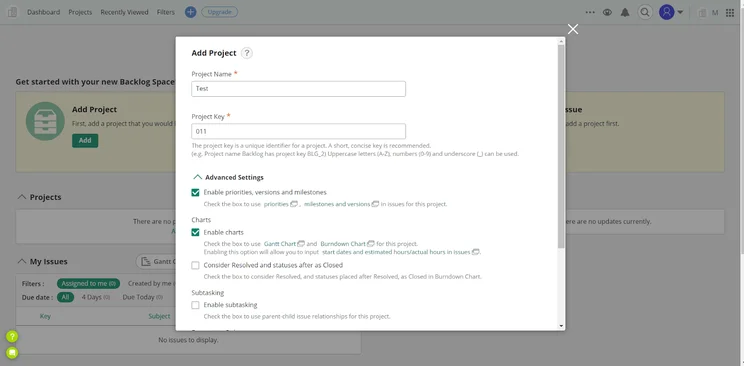Open the notifications bell
This screenshot has width=744, height=366.
[x=625, y=12]
